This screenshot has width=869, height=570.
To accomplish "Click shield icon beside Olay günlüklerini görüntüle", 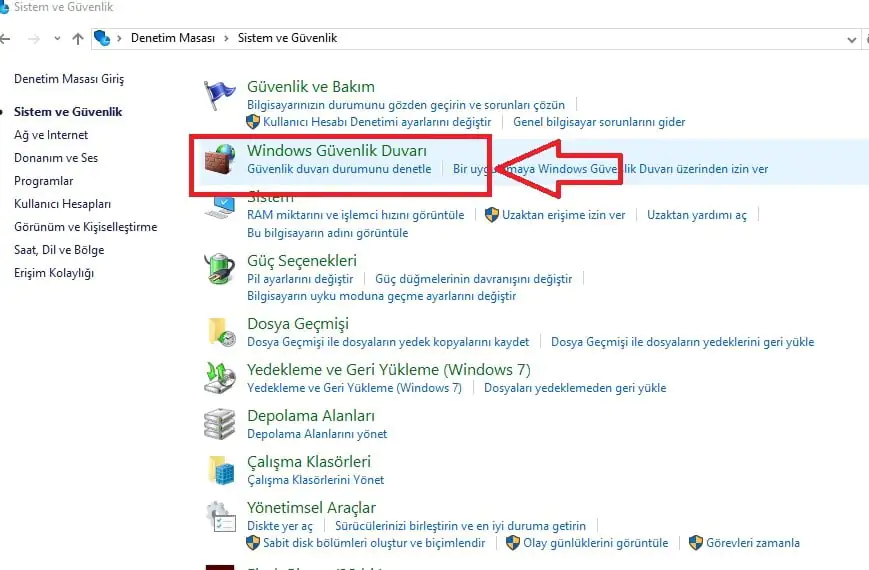I will [513, 542].
